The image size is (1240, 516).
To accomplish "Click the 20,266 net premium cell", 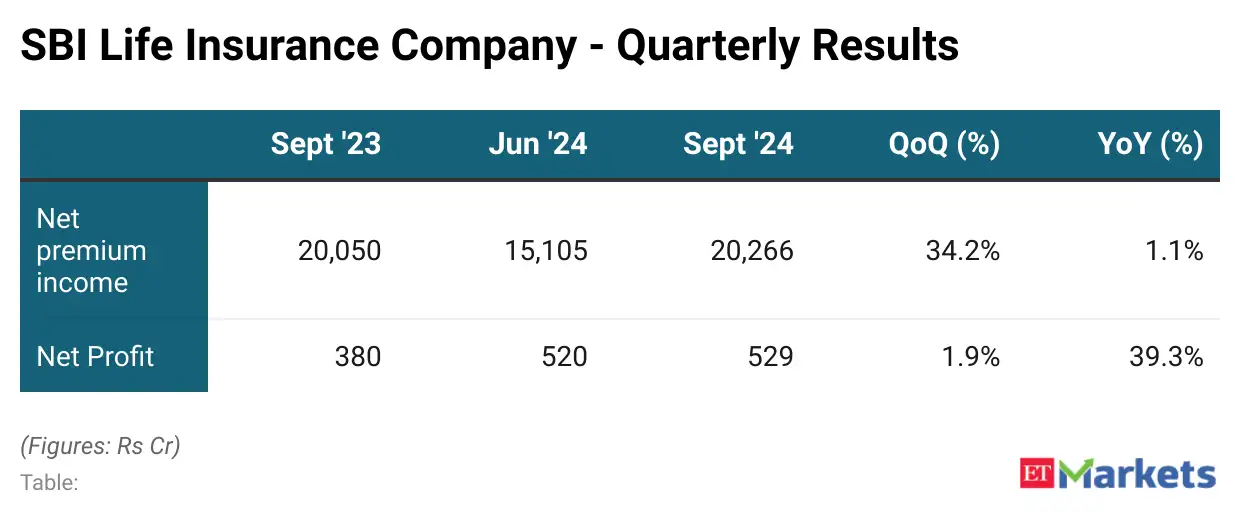I will (x=751, y=251).
